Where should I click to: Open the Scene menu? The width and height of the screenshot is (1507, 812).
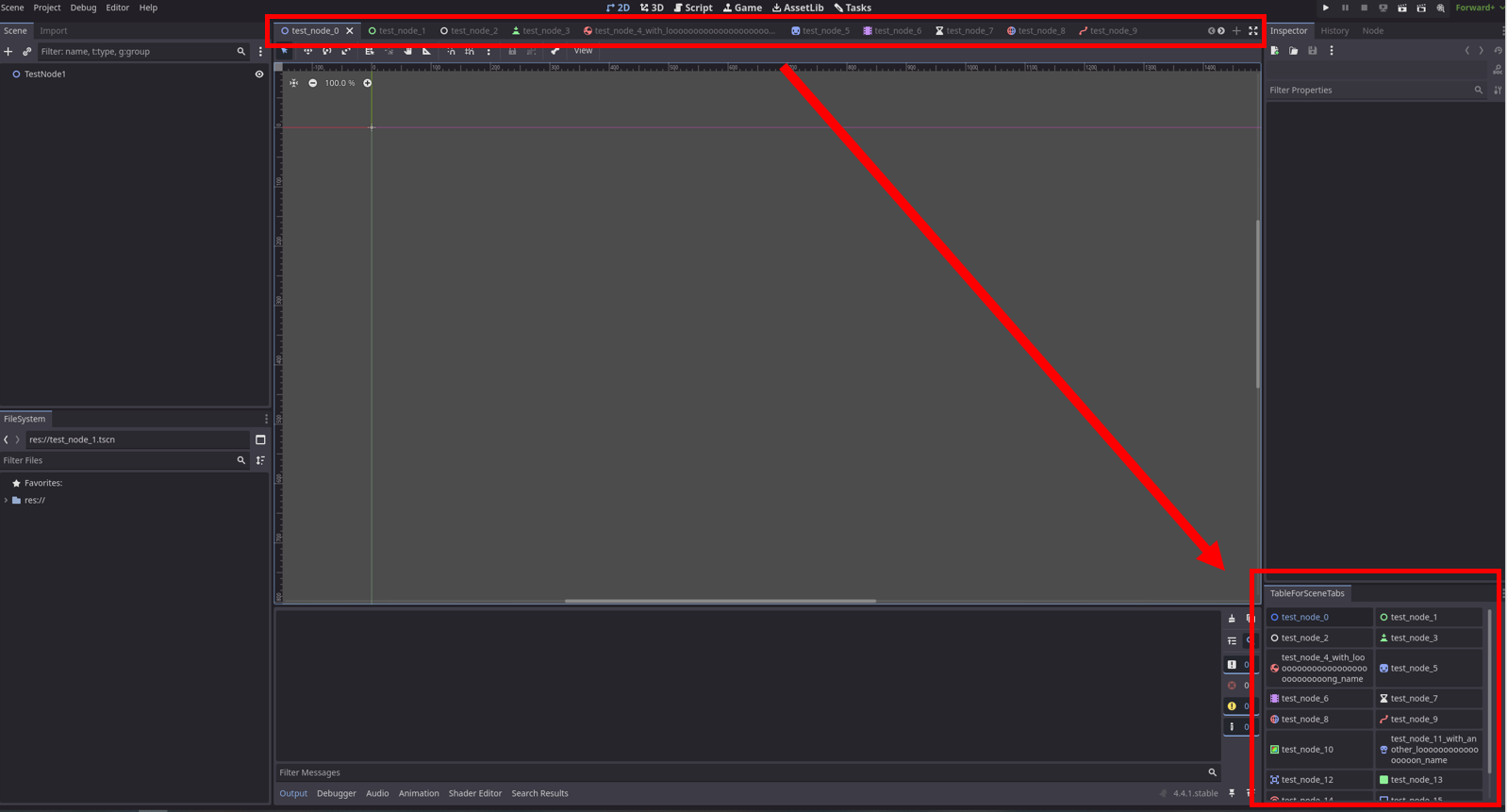click(x=12, y=8)
